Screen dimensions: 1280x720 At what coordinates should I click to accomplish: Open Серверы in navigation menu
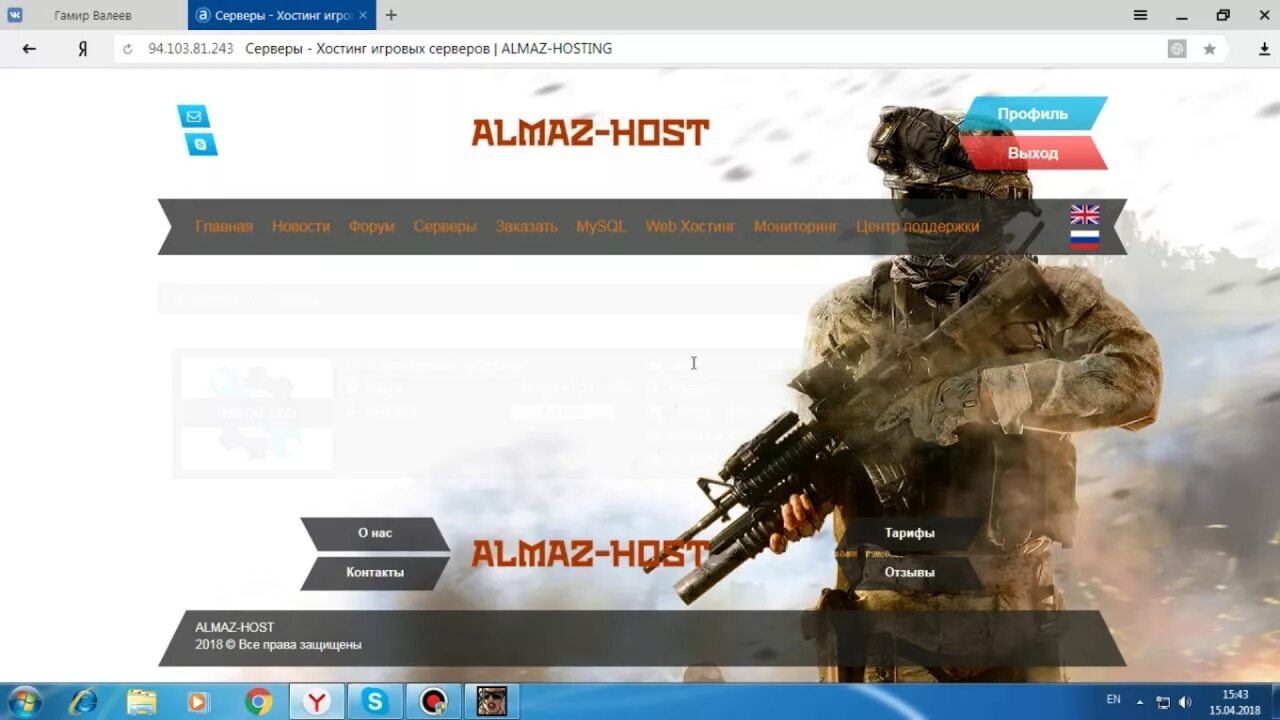pyautogui.click(x=445, y=226)
